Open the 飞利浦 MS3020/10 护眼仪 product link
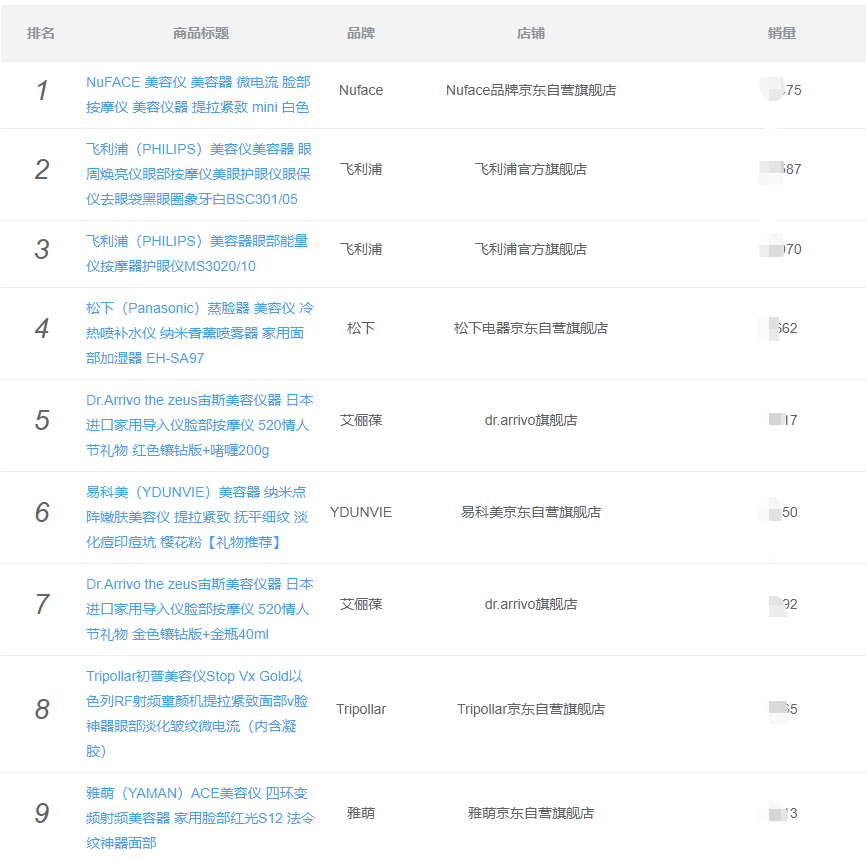The image size is (866, 862). 197,253
